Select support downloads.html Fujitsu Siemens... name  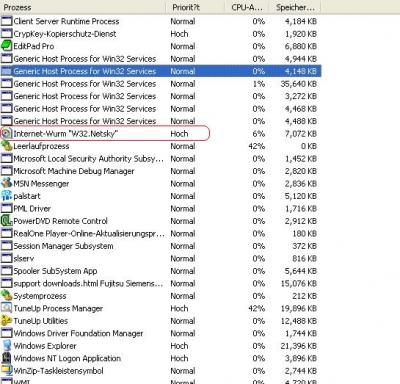click(x=88, y=284)
